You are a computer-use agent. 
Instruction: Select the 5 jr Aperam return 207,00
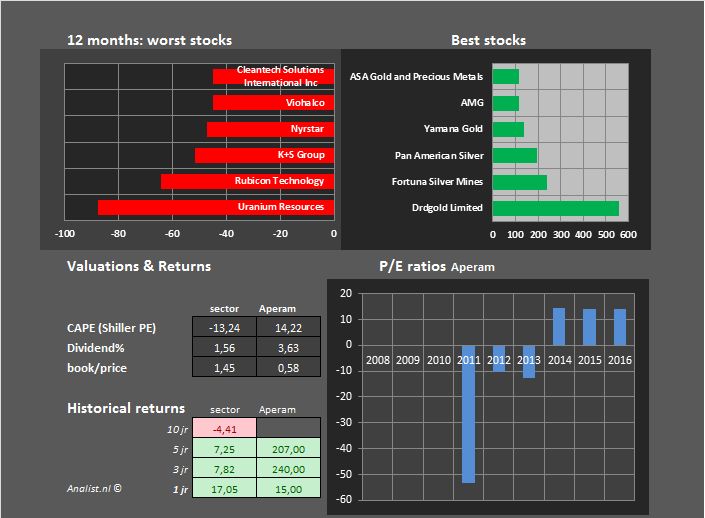pyautogui.click(x=289, y=448)
